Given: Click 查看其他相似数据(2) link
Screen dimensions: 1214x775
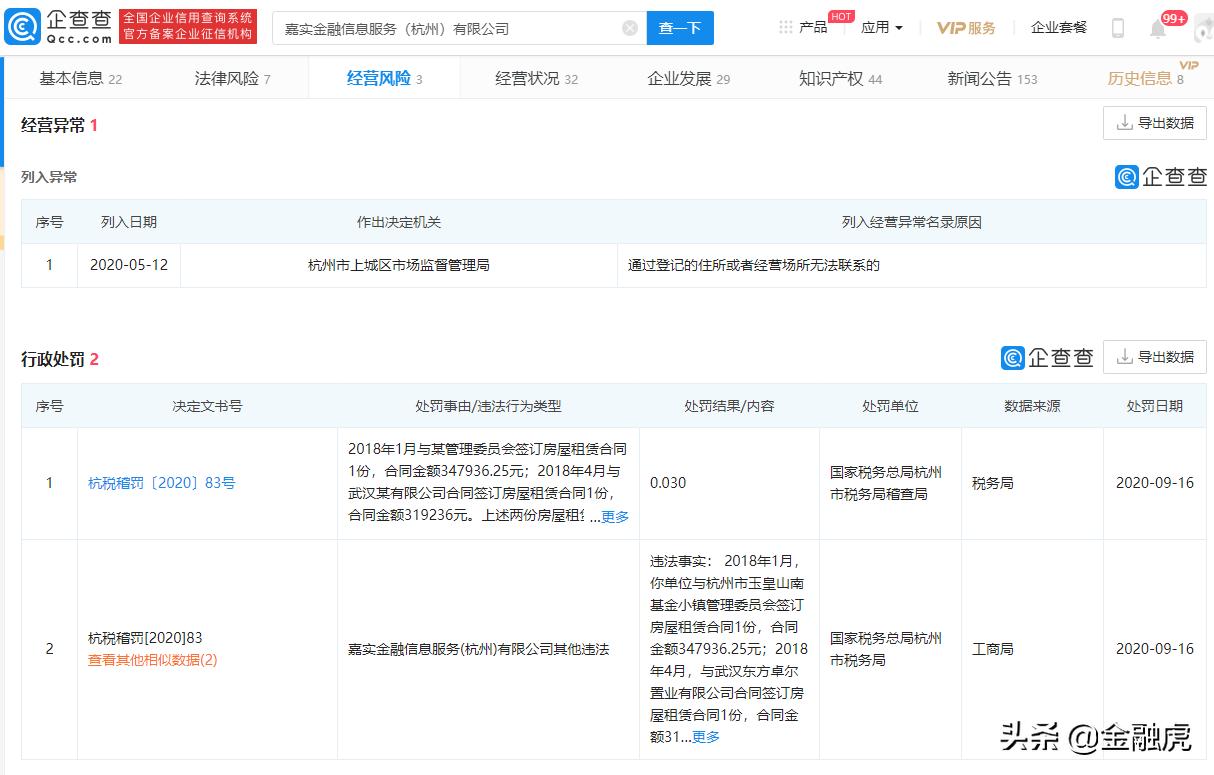Looking at the screenshot, I should pyautogui.click(x=150, y=659).
